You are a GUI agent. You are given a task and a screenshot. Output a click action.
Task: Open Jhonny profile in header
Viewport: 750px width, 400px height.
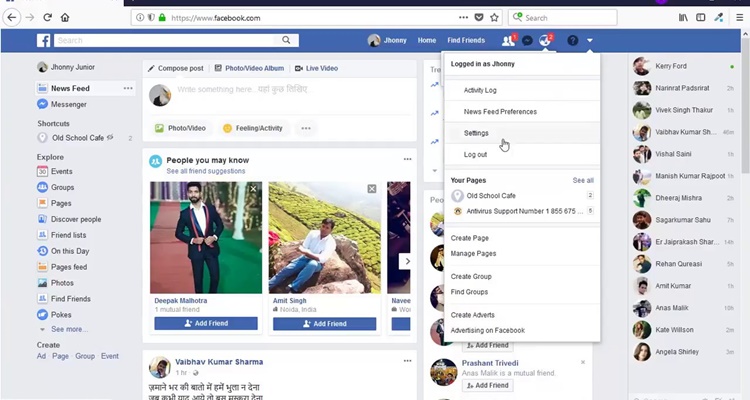[x=387, y=41]
